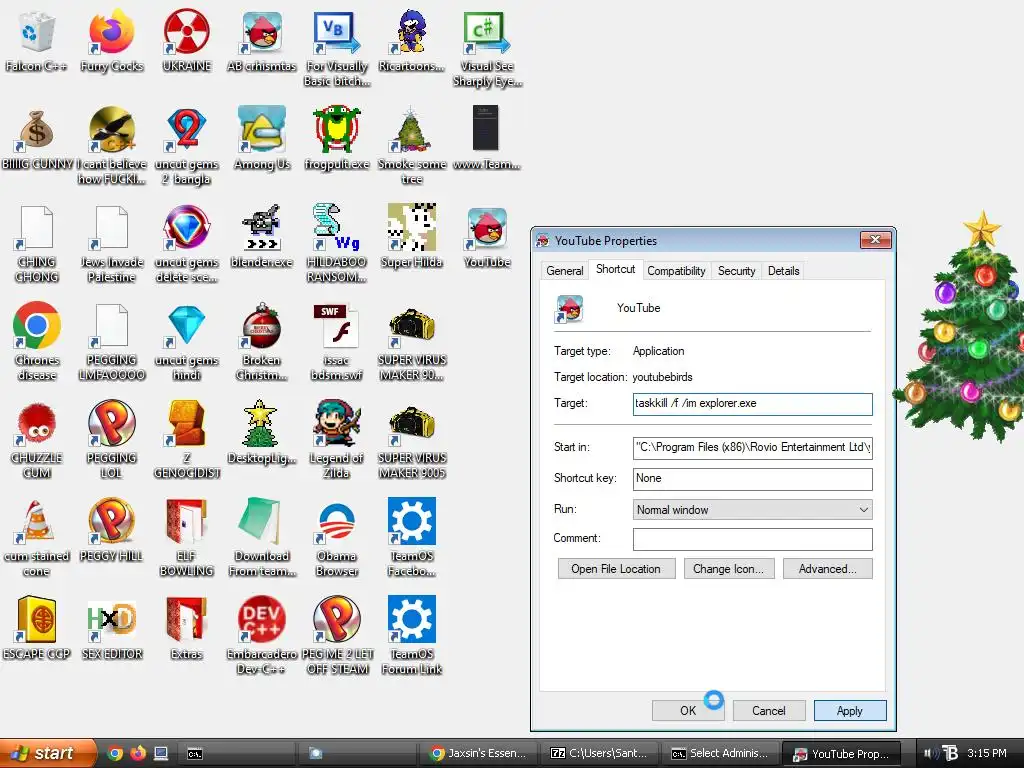Switch to the Compatibility tab
1024x768 pixels.
coord(676,270)
